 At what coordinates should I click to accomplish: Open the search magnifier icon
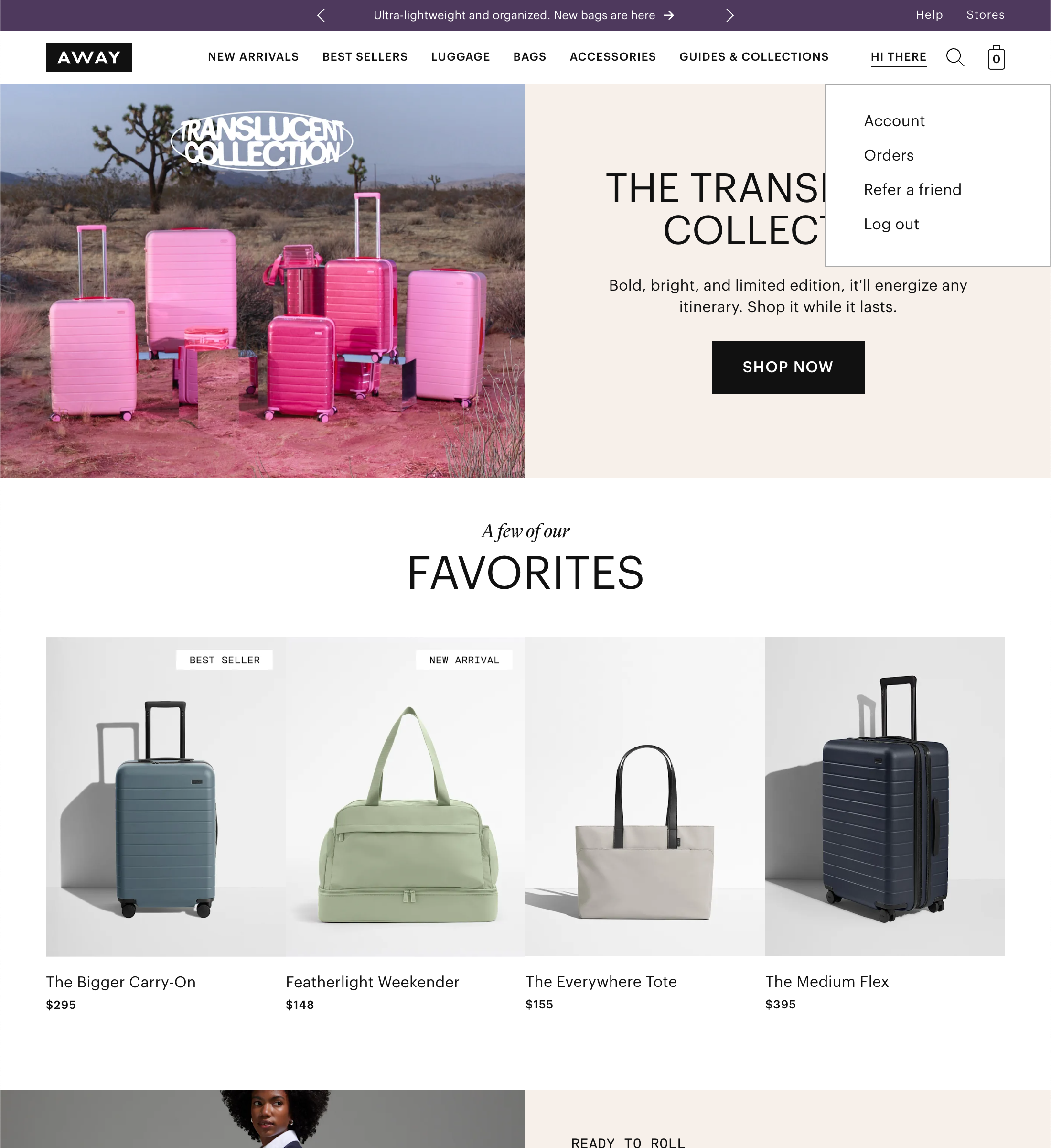coord(955,57)
